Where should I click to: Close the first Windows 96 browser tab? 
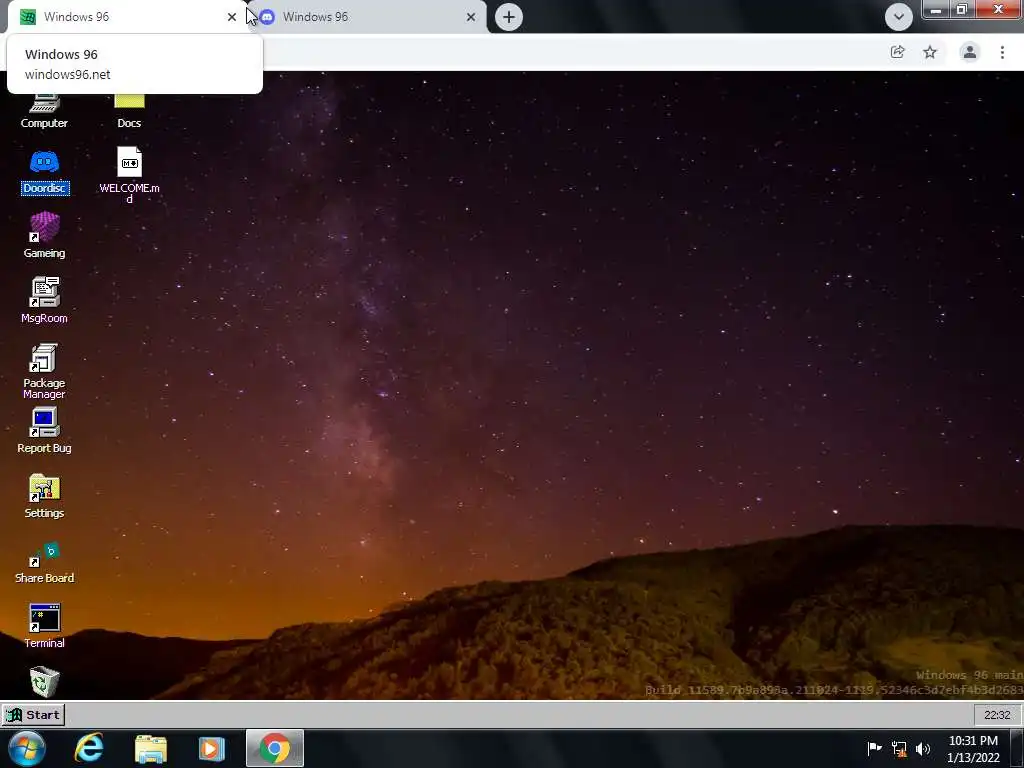[232, 17]
